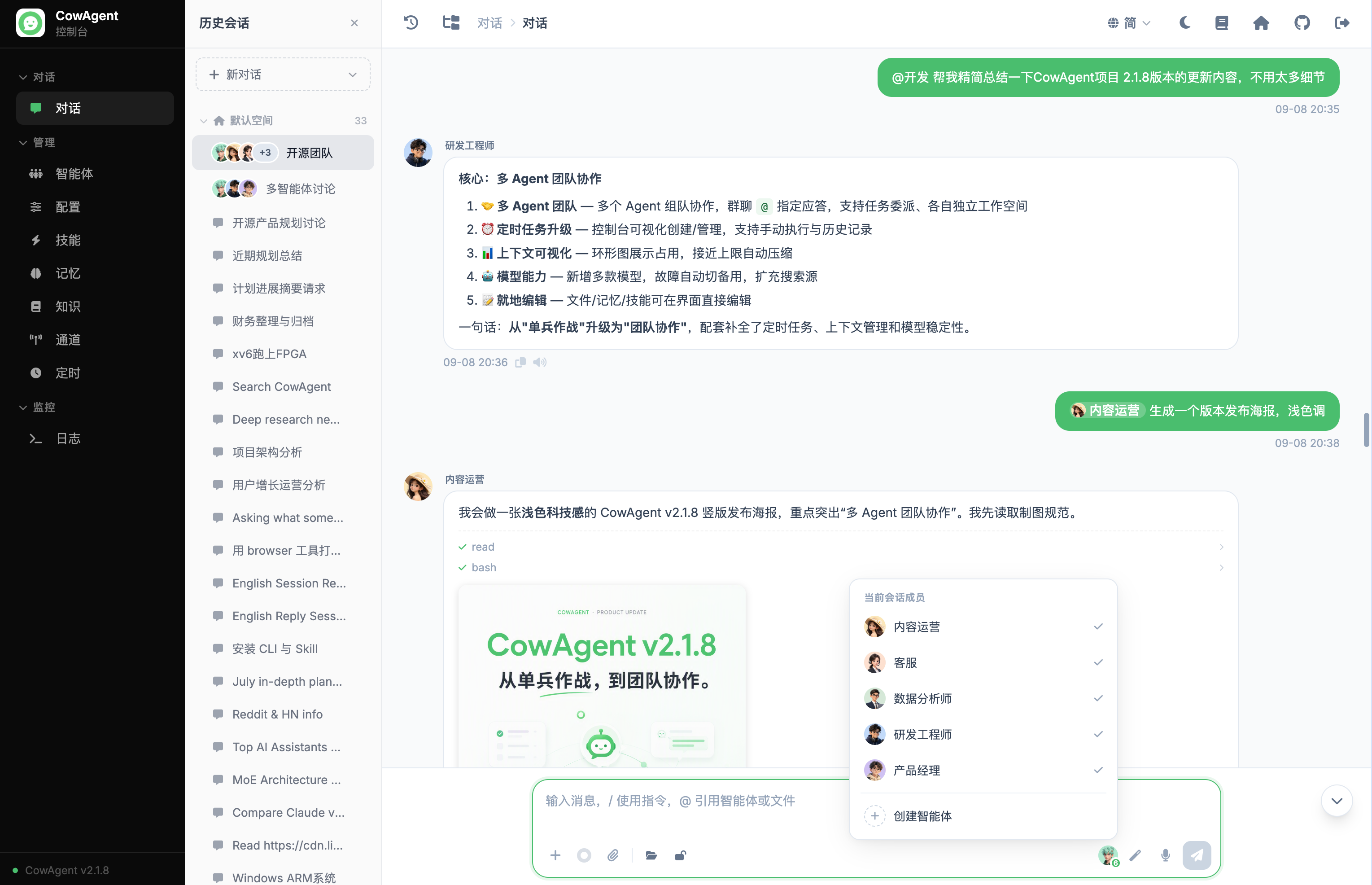Open the session members avatar button
Viewport: 1372px width, 885px height.
[1108, 856]
